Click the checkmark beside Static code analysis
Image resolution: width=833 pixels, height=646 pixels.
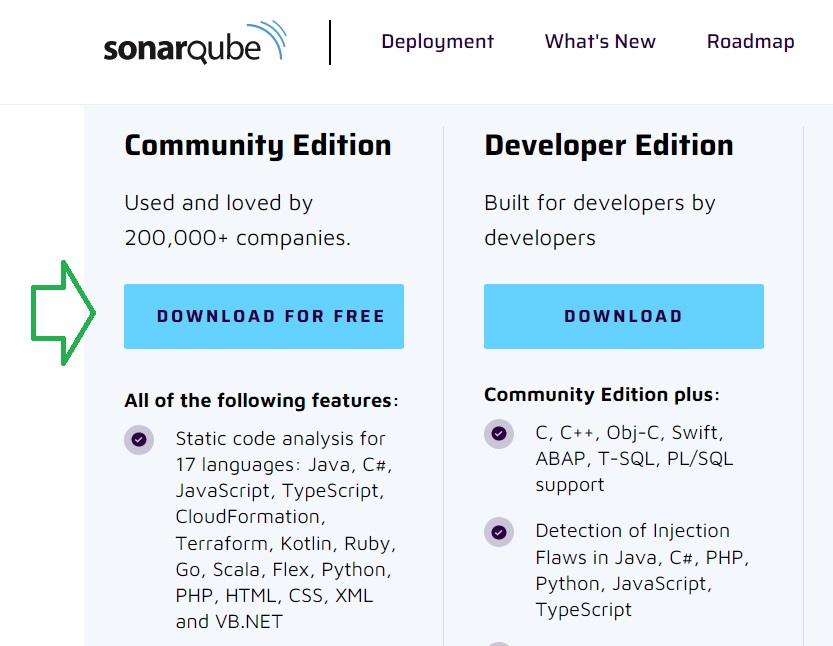pyautogui.click(x=139, y=440)
